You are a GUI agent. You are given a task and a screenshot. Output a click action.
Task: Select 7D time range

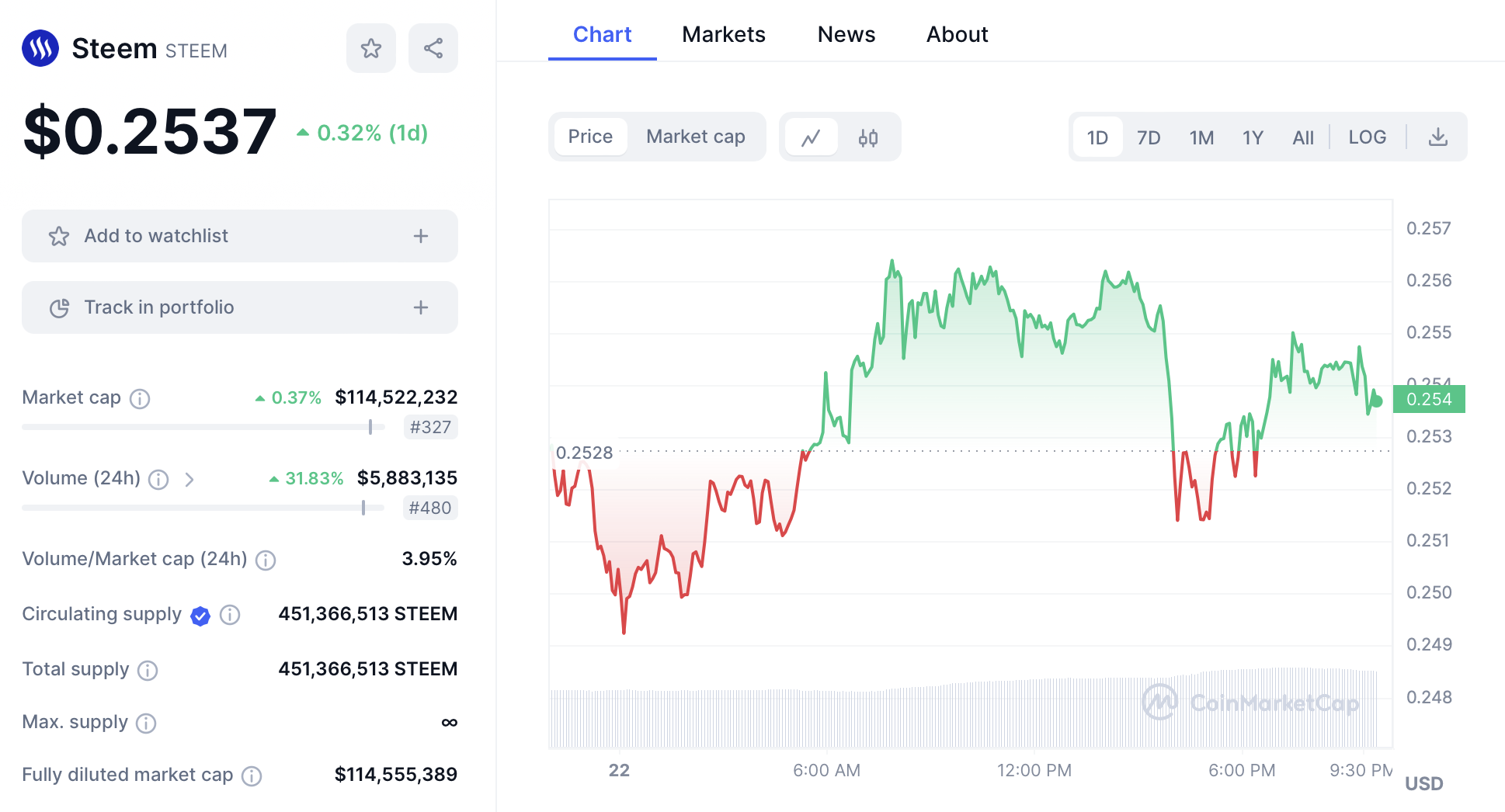pyautogui.click(x=1149, y=137)
